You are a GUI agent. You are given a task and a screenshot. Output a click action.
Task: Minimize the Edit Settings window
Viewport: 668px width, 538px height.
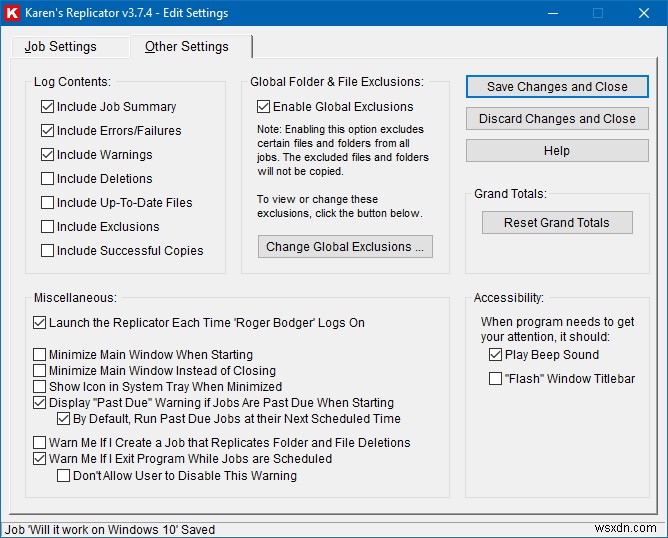pos(553,13)
